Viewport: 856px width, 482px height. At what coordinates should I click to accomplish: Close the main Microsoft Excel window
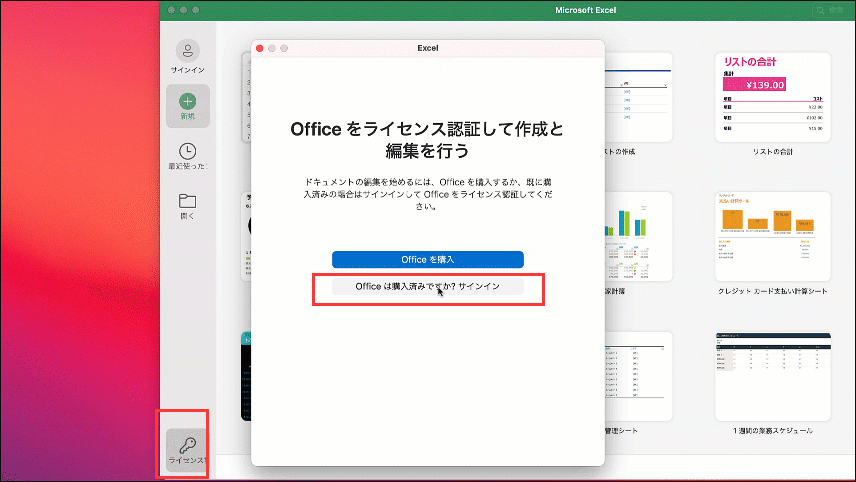[170, 9]
